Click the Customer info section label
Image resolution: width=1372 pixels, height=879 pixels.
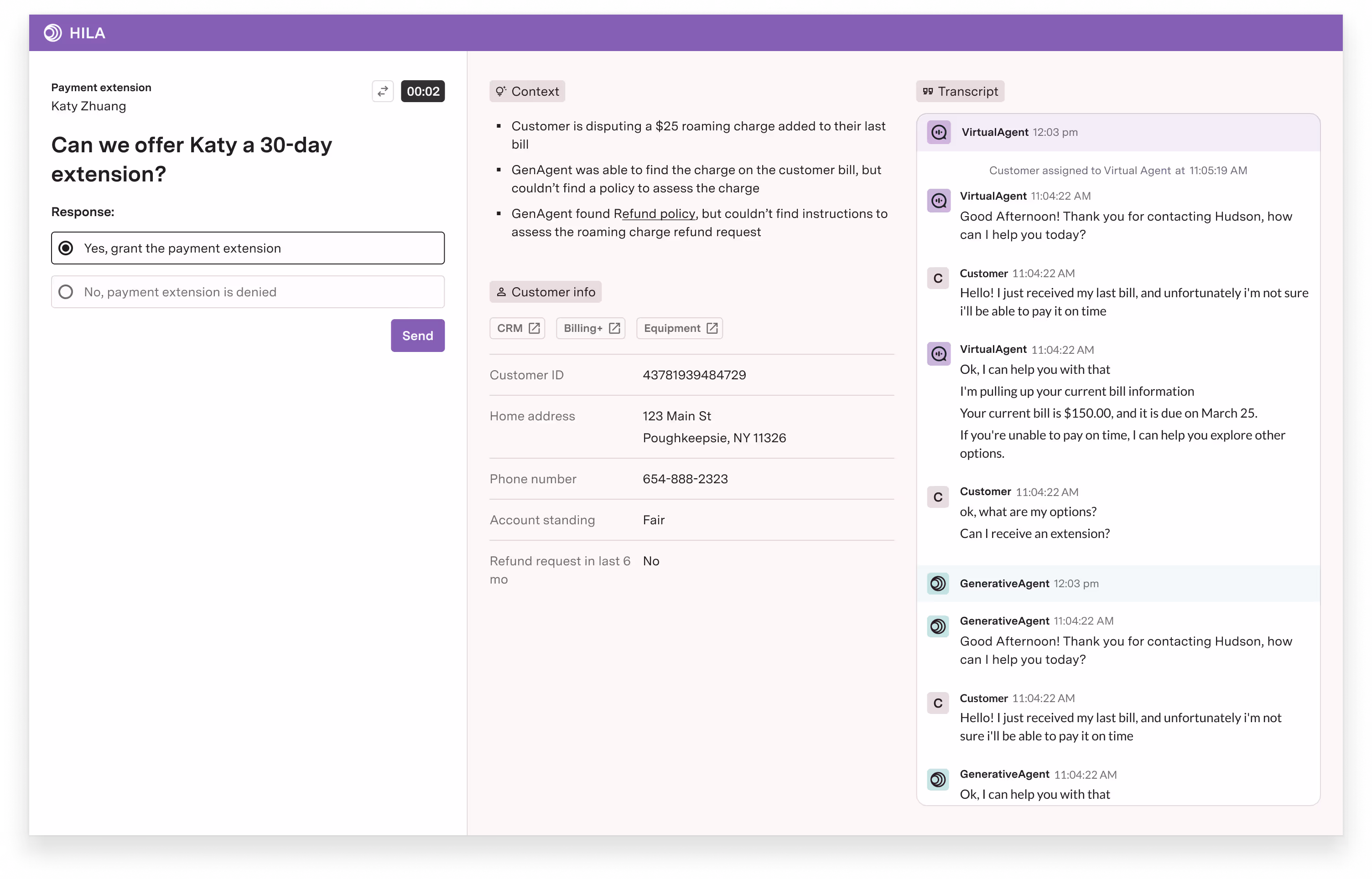(x=545, y=292)
